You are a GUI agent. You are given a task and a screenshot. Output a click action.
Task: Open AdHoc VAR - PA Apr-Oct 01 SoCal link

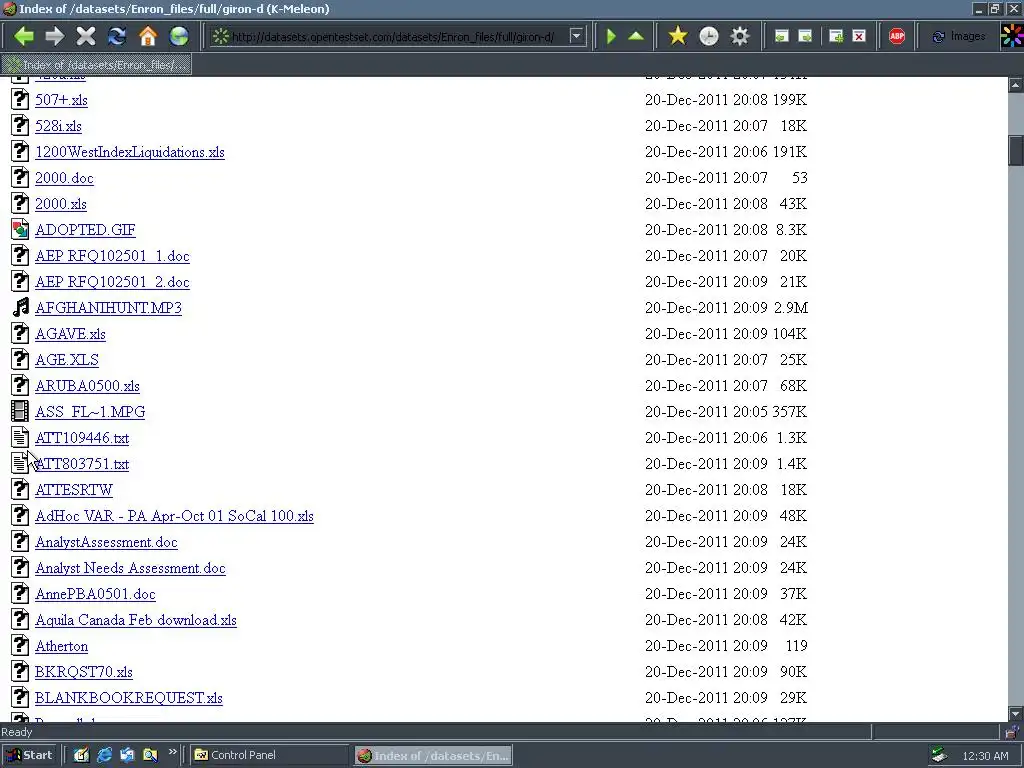174,516
